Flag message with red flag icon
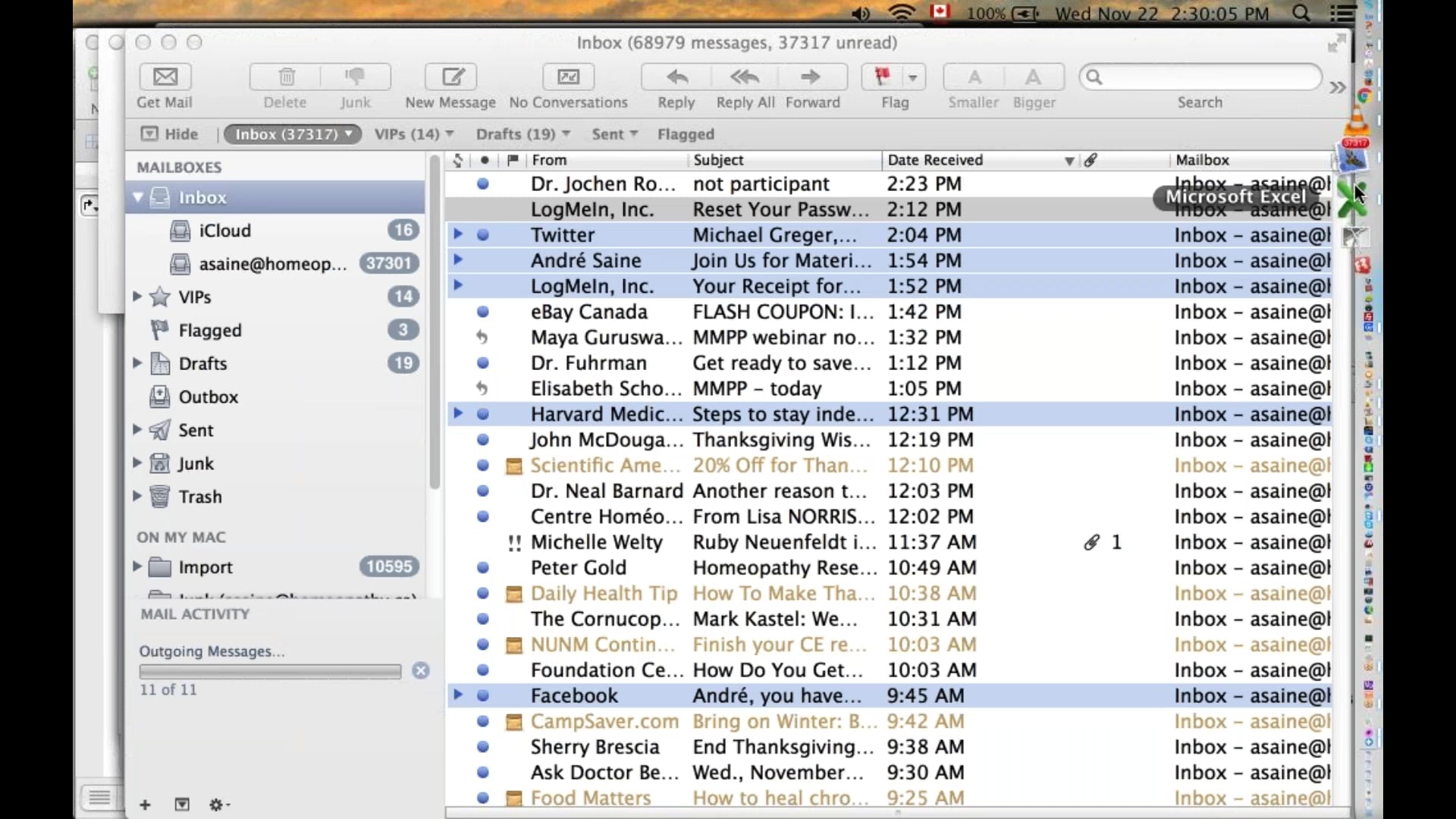 coord(882,77)
